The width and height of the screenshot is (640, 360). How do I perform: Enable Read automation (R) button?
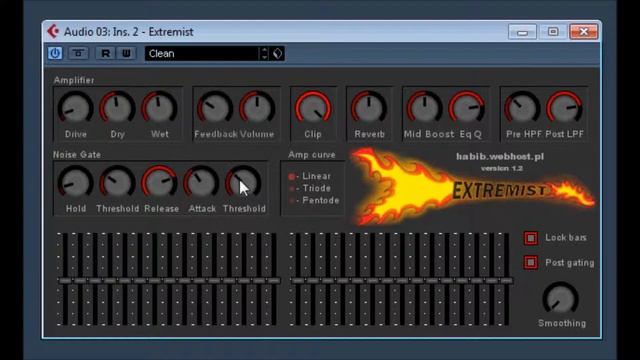pyautogui.click(x=105, y=53)
